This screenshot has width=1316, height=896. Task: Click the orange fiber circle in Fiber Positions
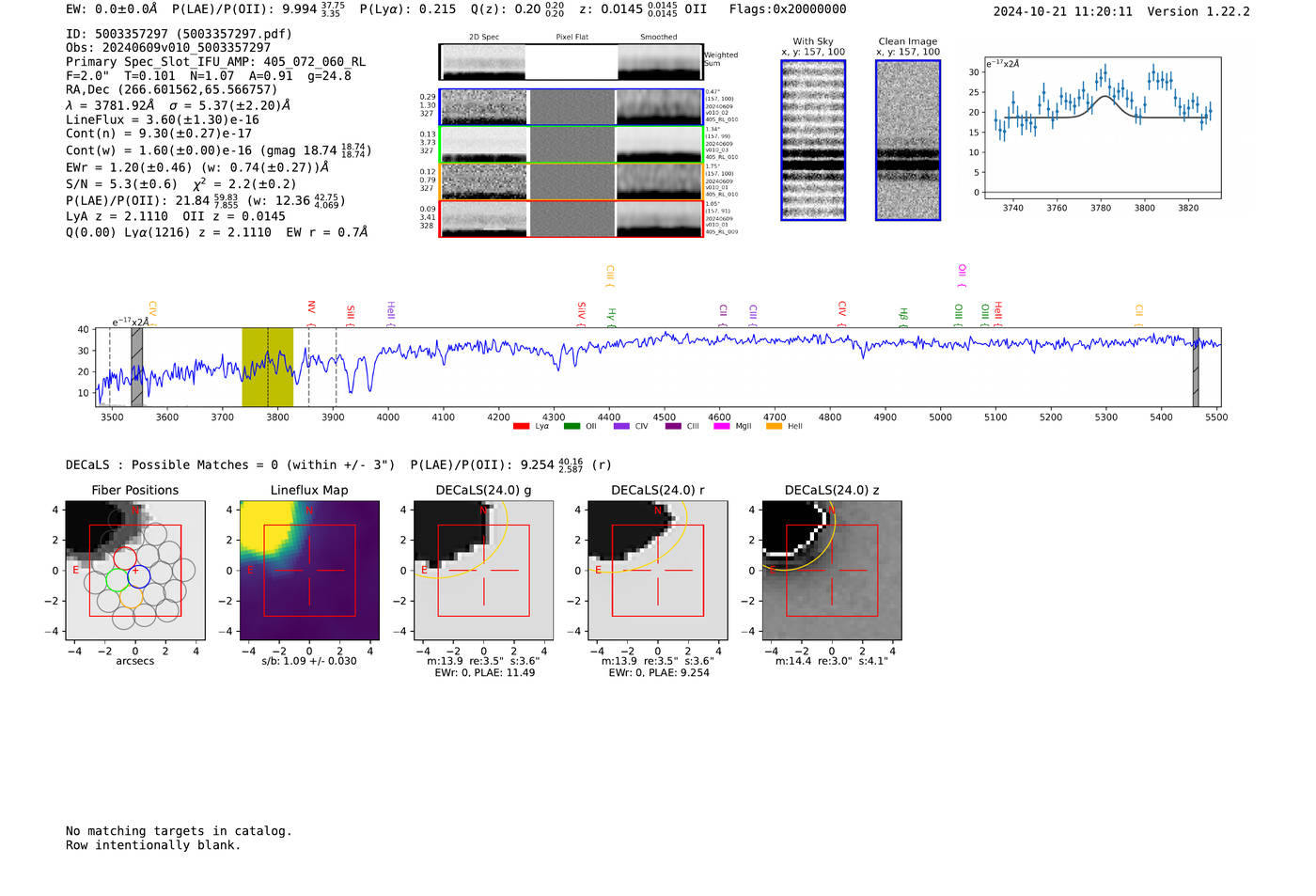131,596
